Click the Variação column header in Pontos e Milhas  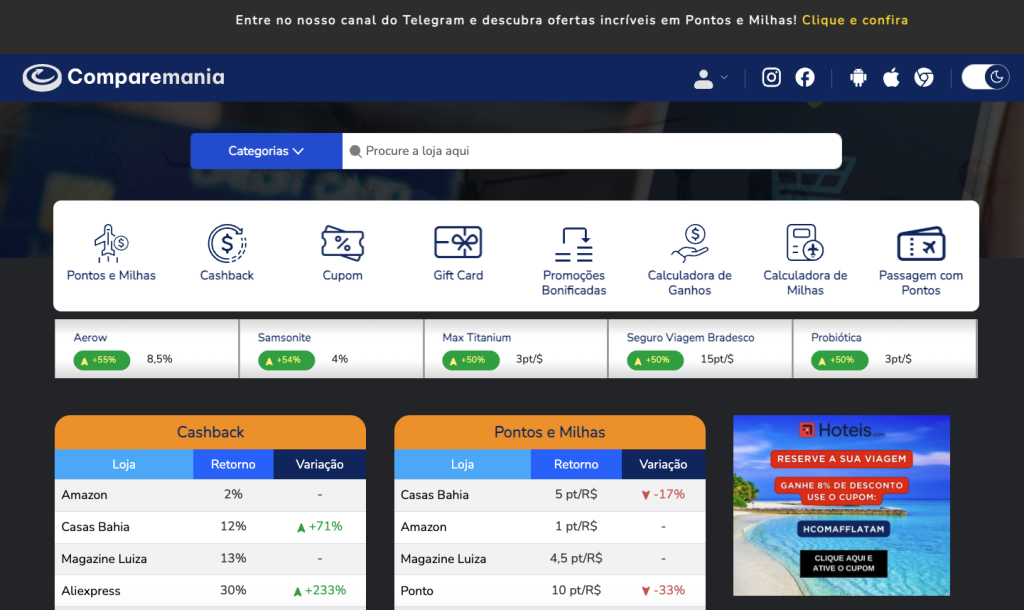click(x=663, y=464)
